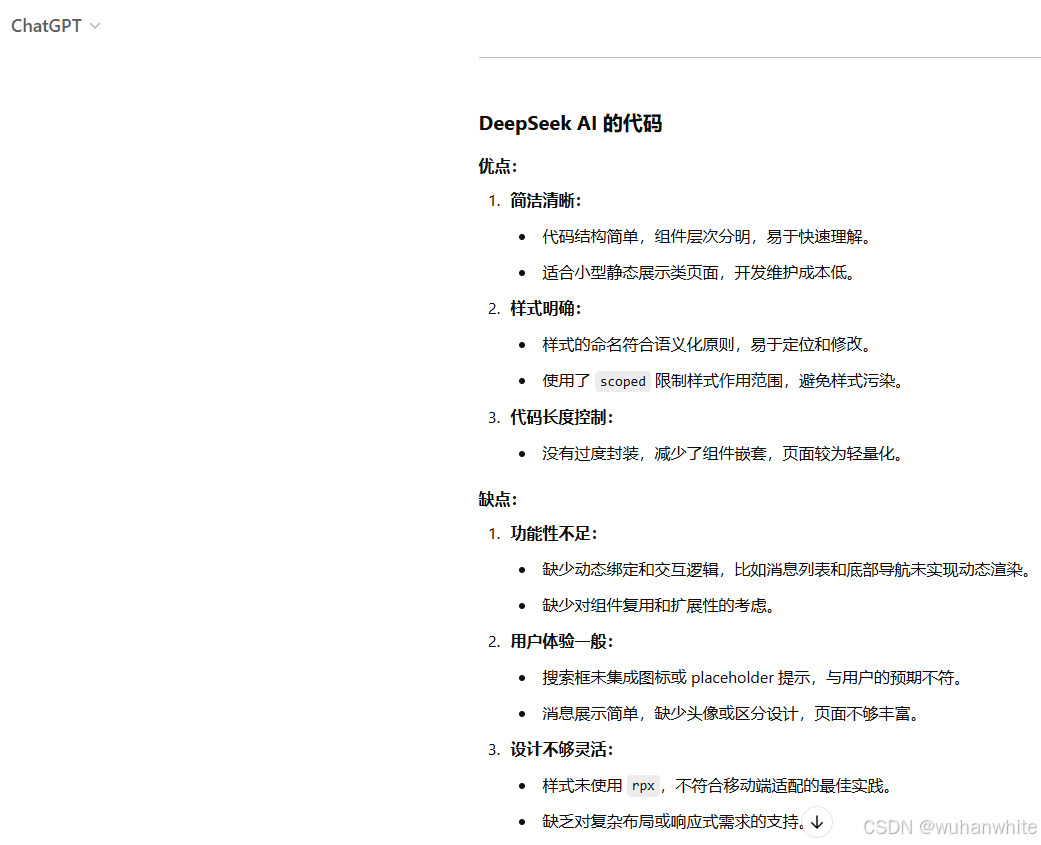
Task: Click the bullet "缺乏对复杂布局或响应式需求的支持"
Action: [x=673, y=822]
